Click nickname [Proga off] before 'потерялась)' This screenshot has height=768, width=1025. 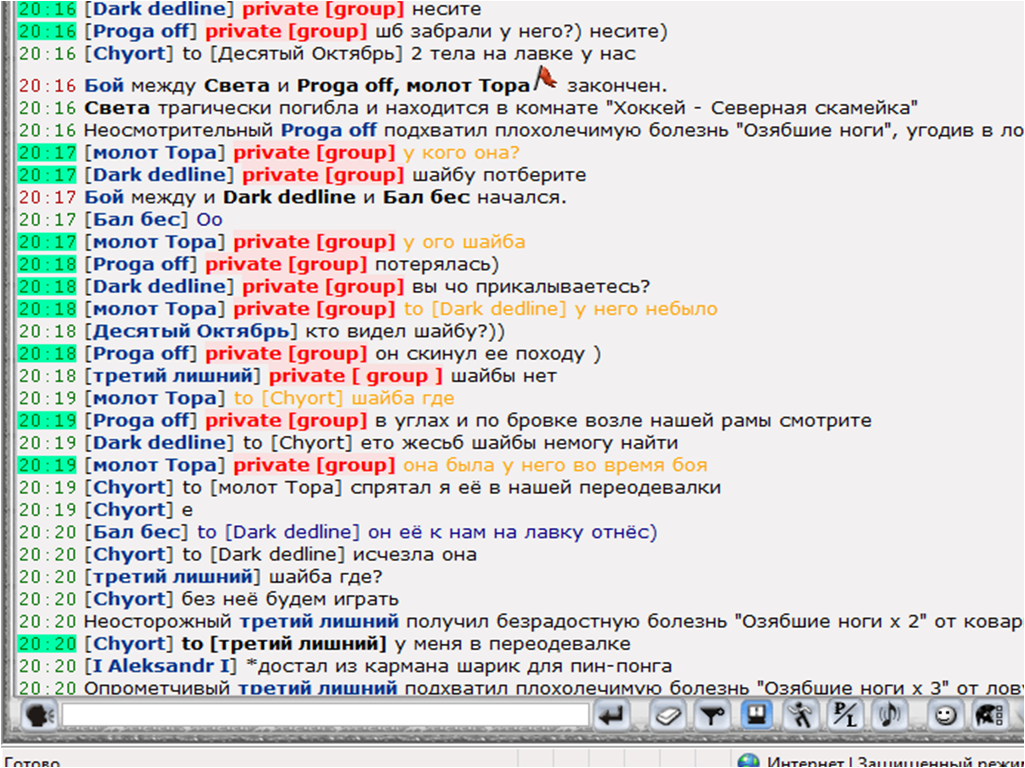141,264
